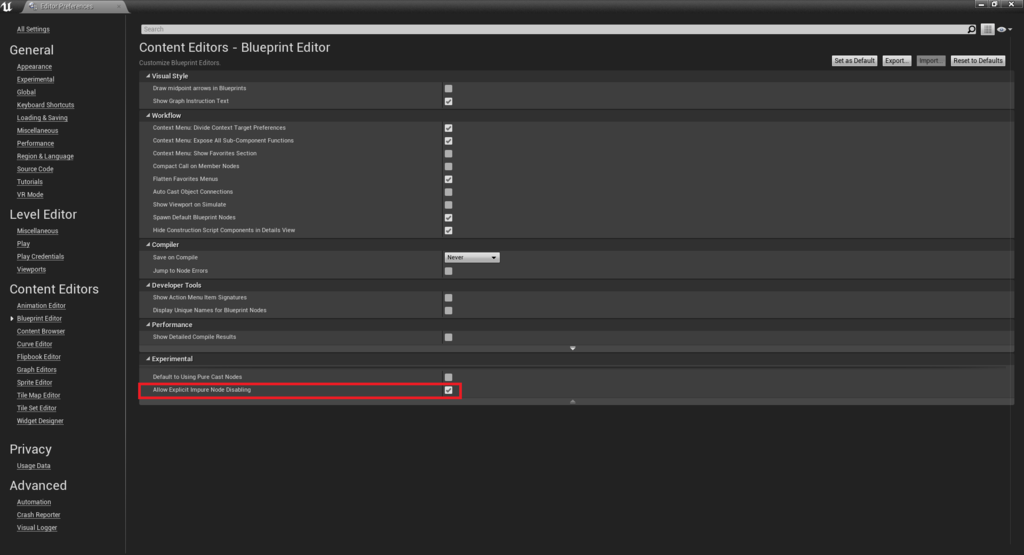Enable Auto Cast Object Connections
The width and height of the screenshot is (1024, 555).
click(x=449, y=192)
